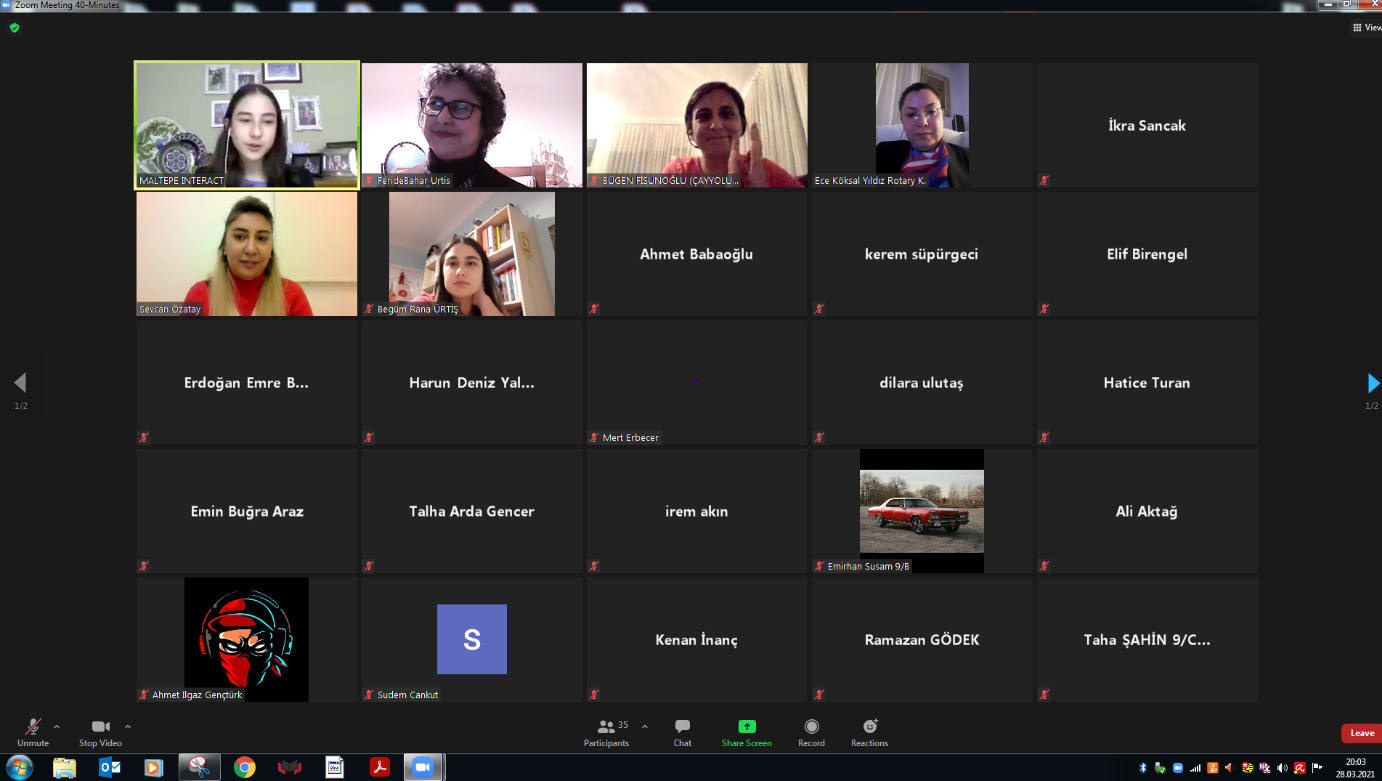The height and width of the screenshot is (781, 1382).
Task: Expand Participants options arrow
Action: pos(644,727)
